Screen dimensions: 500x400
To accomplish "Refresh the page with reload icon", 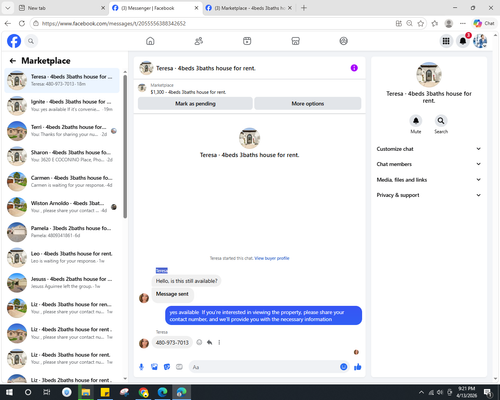I will tap(22, 23).
